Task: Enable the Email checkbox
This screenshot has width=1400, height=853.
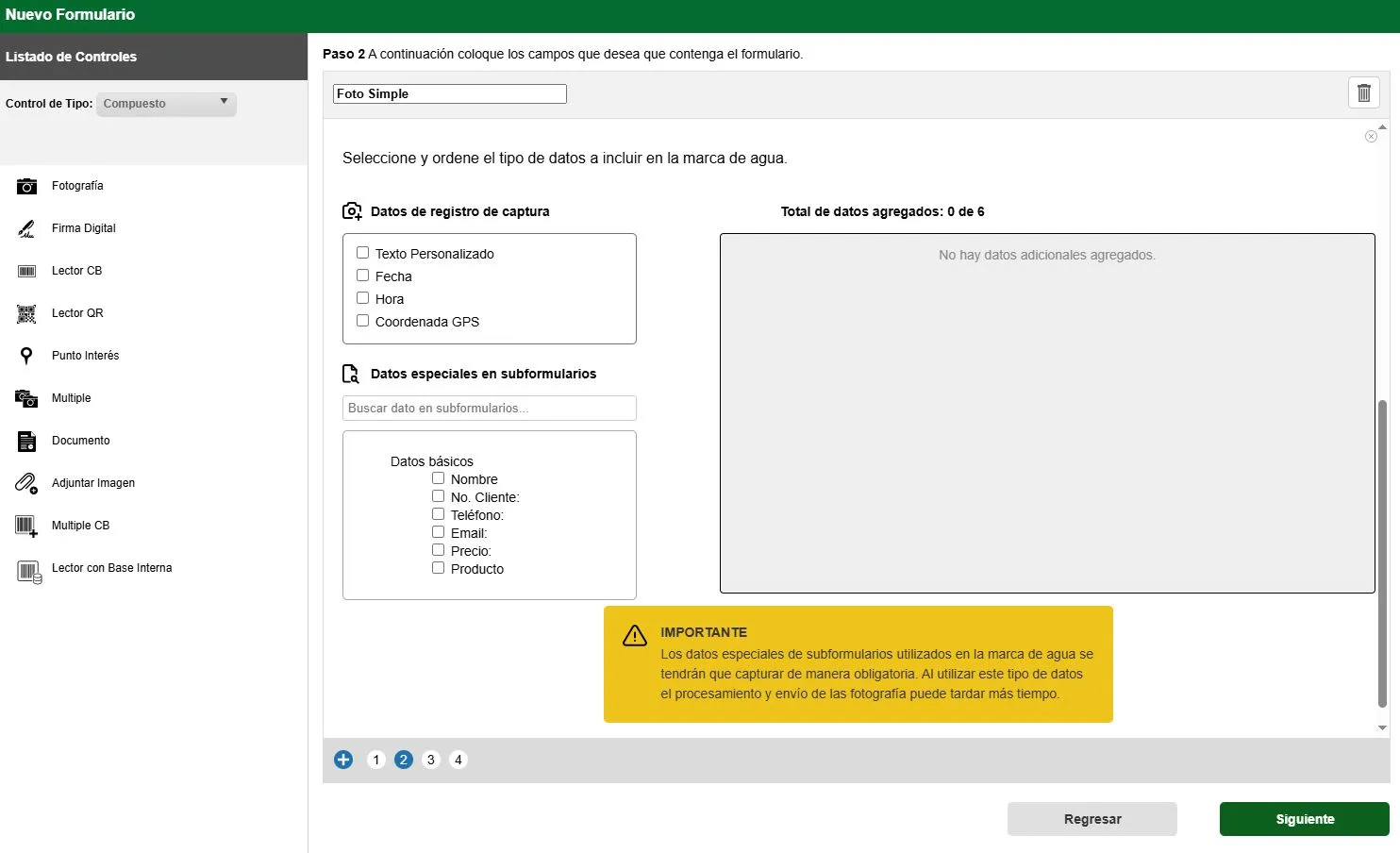Action: pos(438,532)
